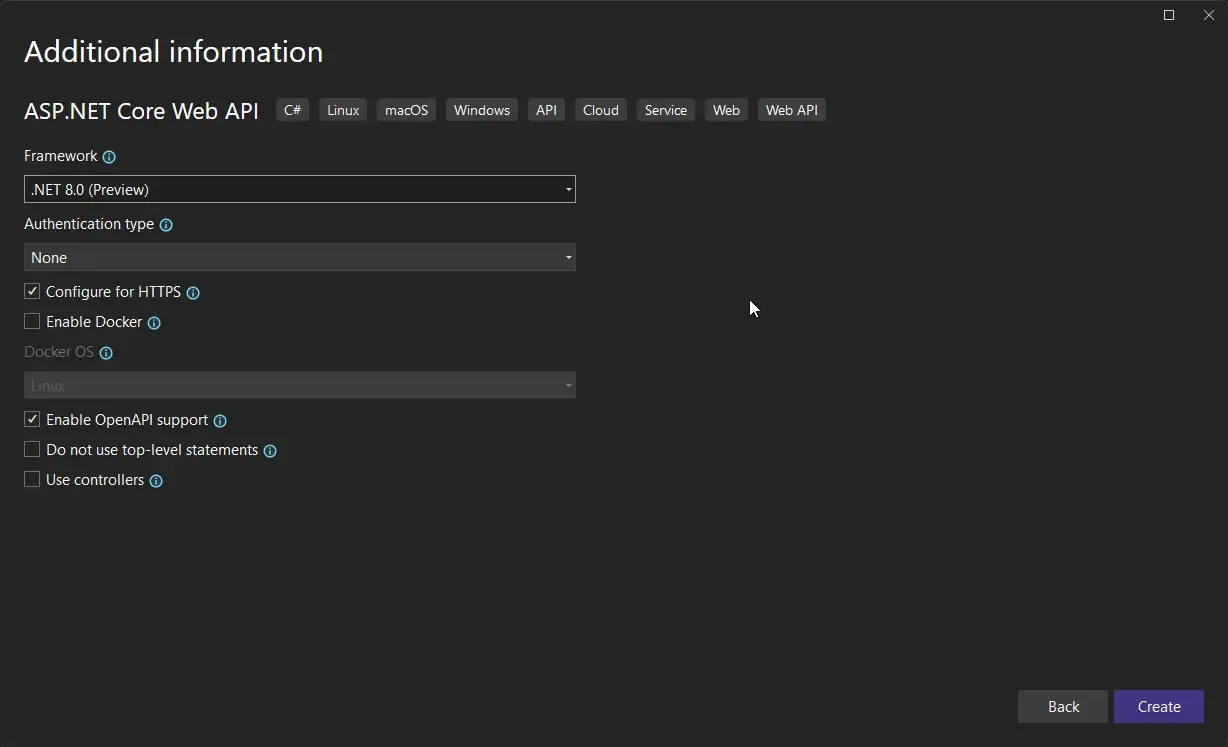This screenshot has height=747, width=1228.
Task: Click the Authentication type info icon
Action: (x=166, y=224)
